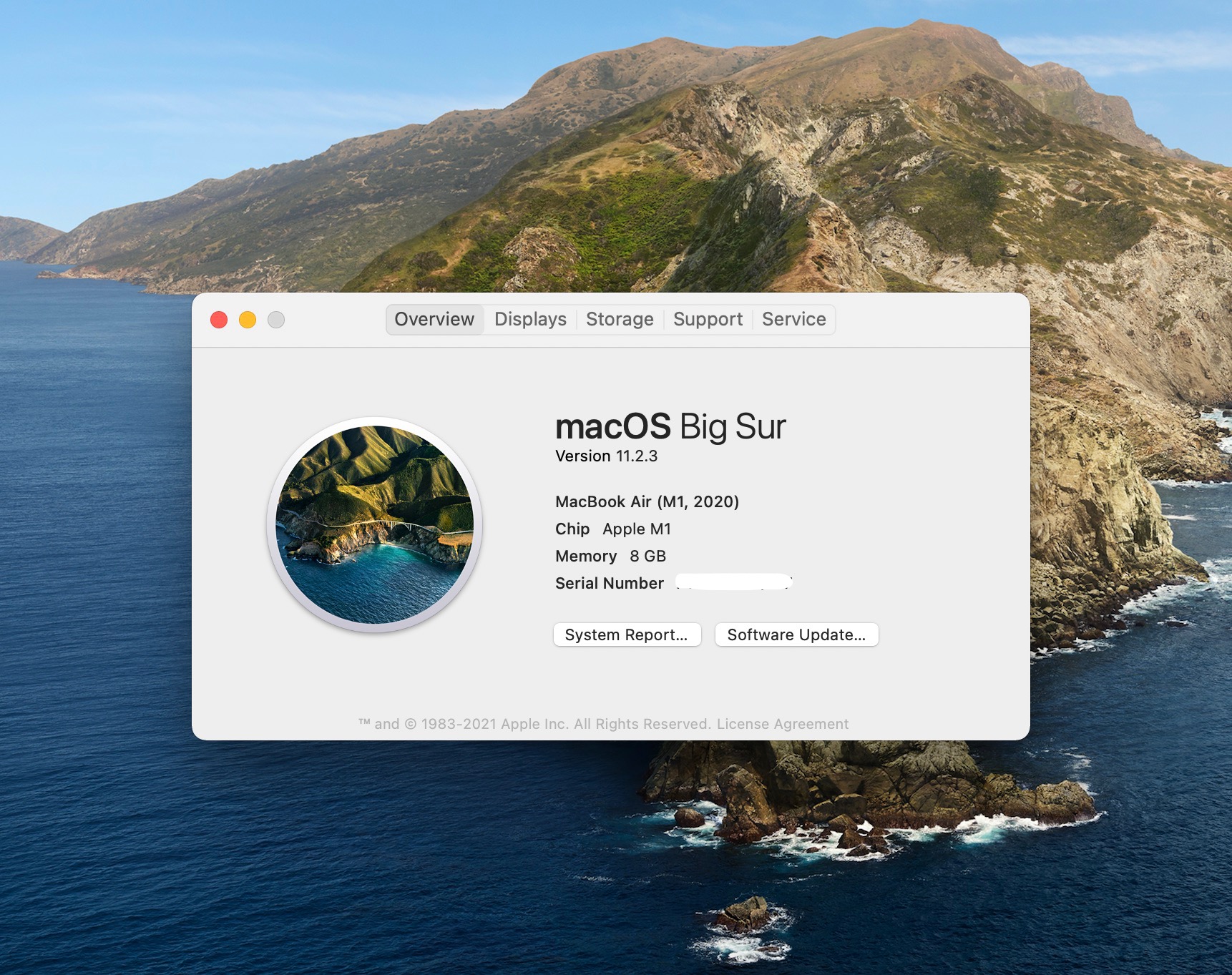
Task: Close the About This Mac window
Action: point(219,320)
